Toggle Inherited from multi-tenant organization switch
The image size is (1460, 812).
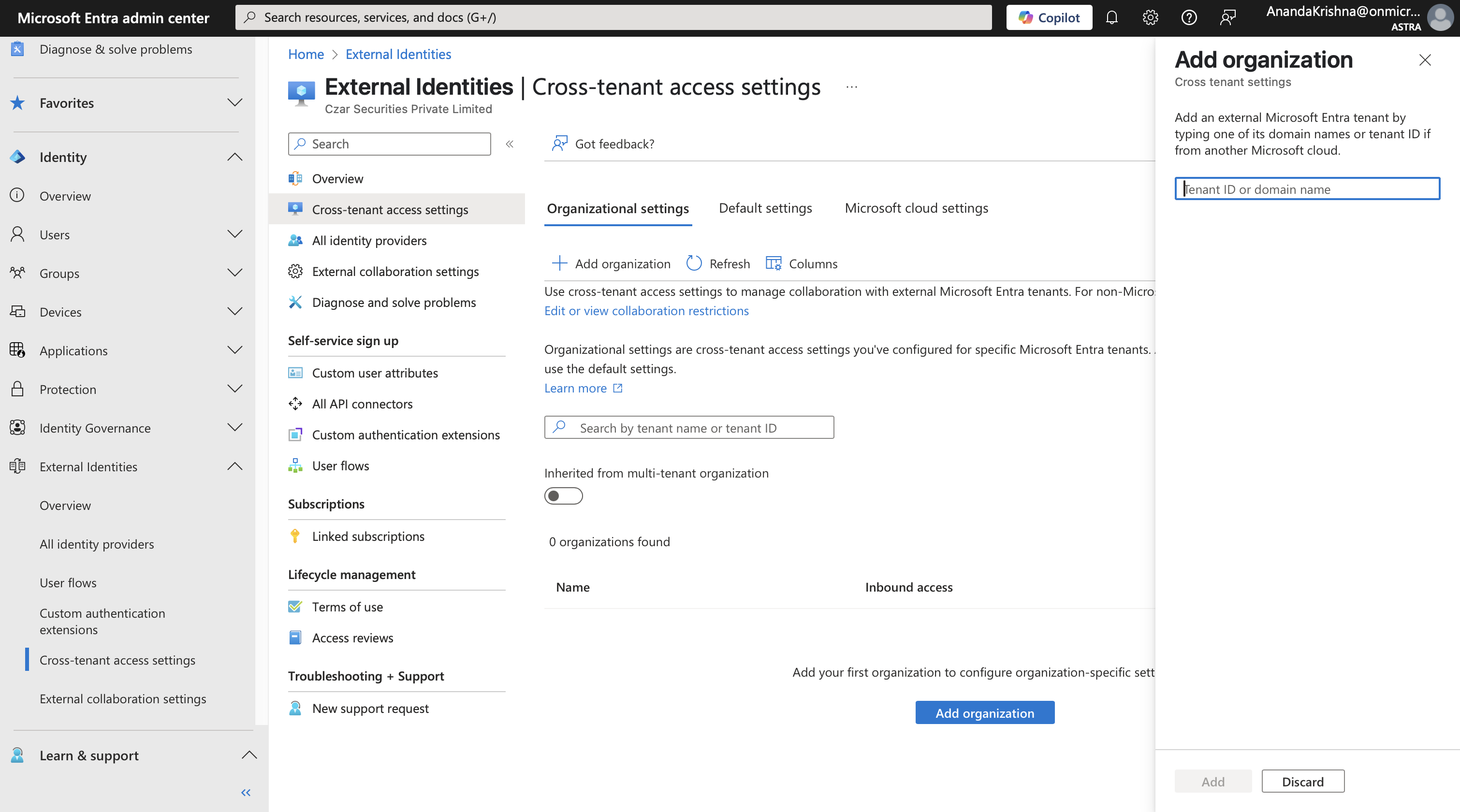point(563,496)
